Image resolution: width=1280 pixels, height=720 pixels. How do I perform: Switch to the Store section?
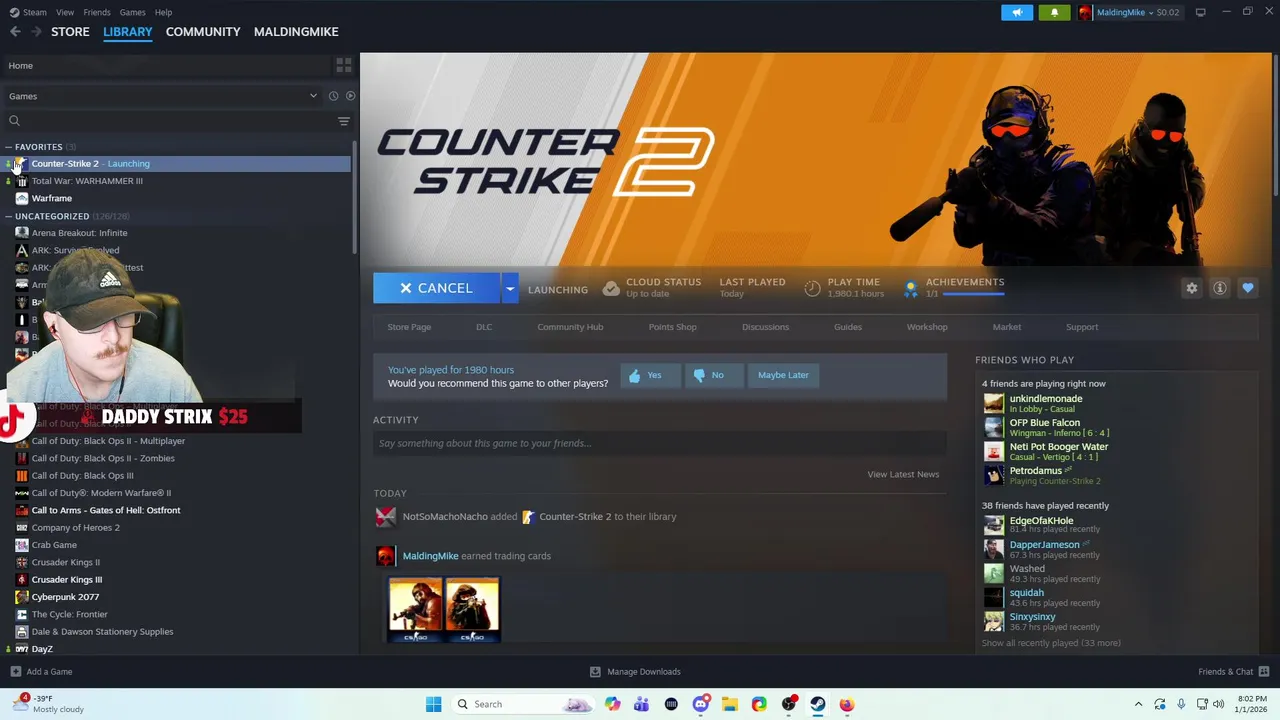pyautogui.click(x=70, y=32)
